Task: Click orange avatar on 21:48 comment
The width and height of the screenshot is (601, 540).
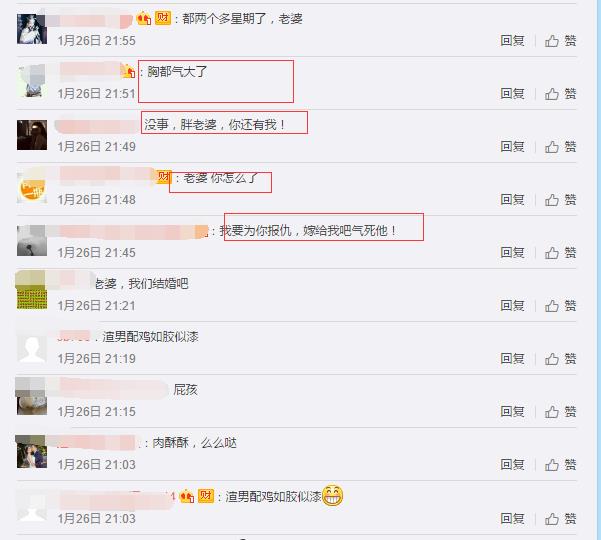Action: pos(32,188)
